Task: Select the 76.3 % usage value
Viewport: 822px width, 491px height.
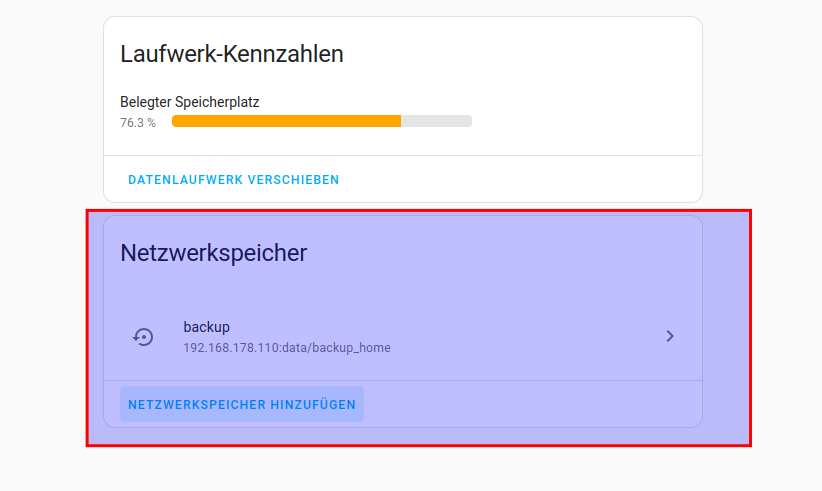Action: coord(138,123)
